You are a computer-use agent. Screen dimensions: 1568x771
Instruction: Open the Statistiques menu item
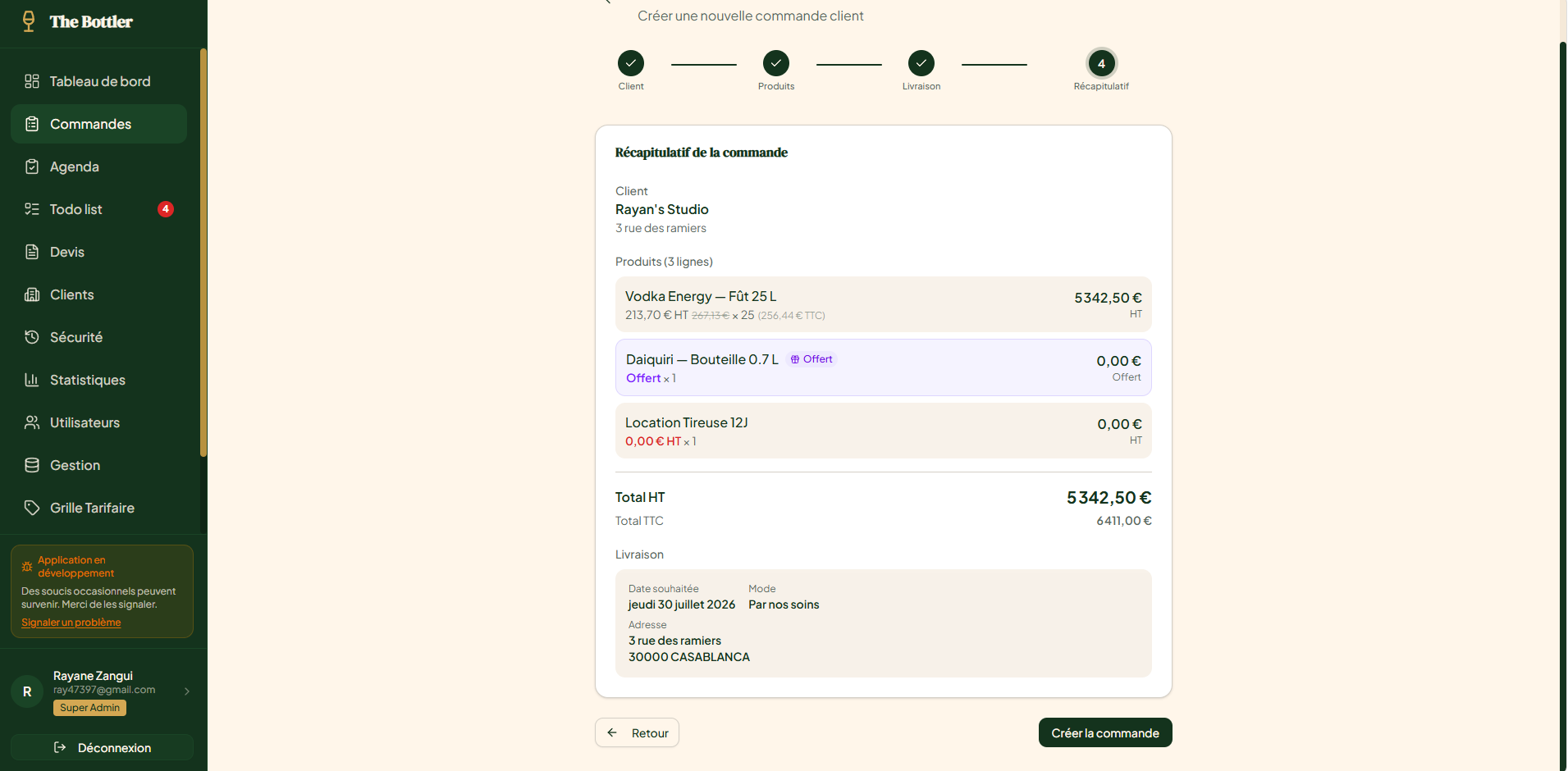pos(98,380)
